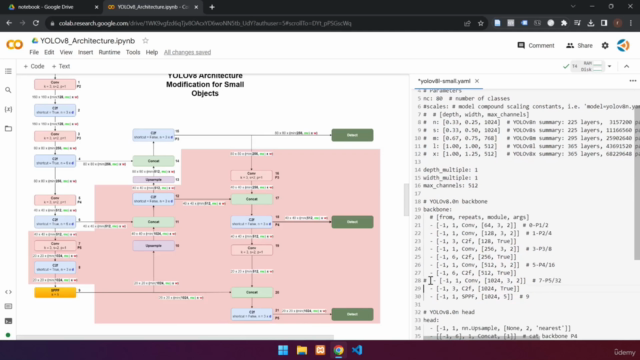Screen dimensions: 640x360
Task: Open the Find and replace search icon
Action: (8, 90)
